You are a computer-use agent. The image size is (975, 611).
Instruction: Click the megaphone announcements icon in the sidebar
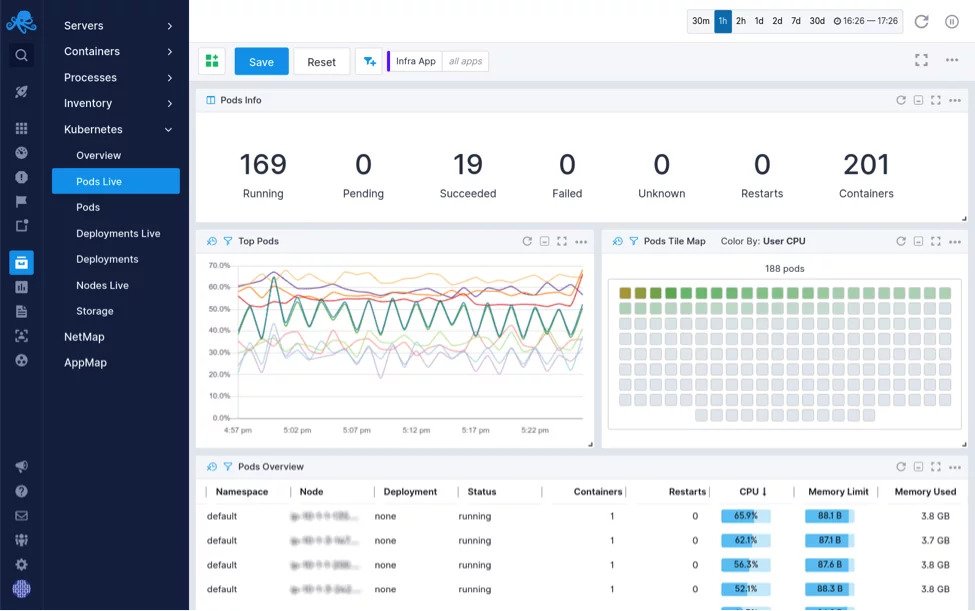tap(21, 467)
